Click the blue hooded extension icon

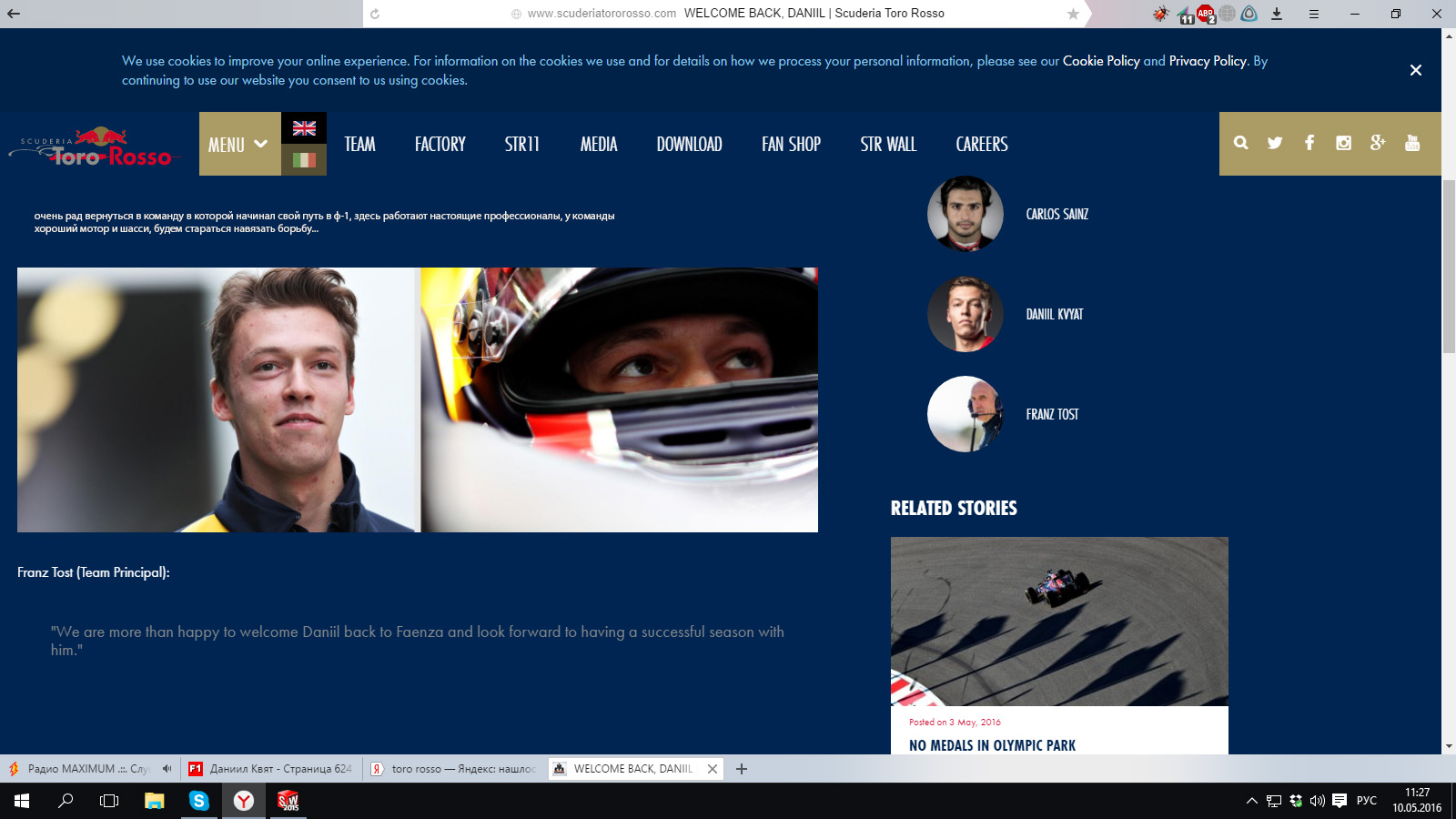tap(1249, 14)
